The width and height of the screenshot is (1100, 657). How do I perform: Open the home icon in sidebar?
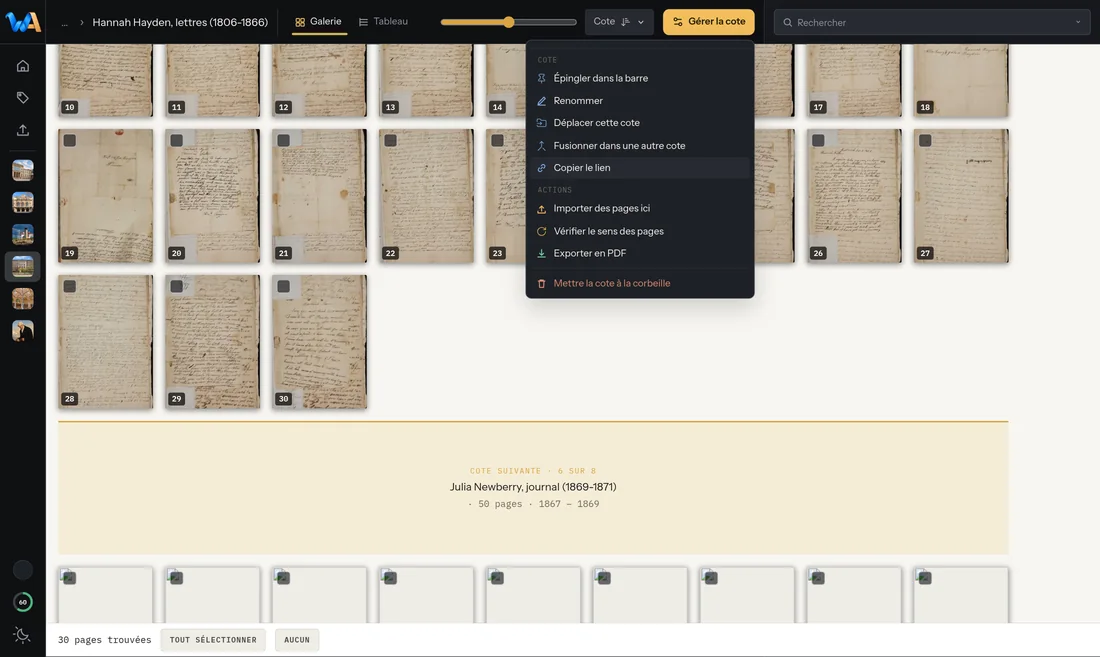(22, 66)
